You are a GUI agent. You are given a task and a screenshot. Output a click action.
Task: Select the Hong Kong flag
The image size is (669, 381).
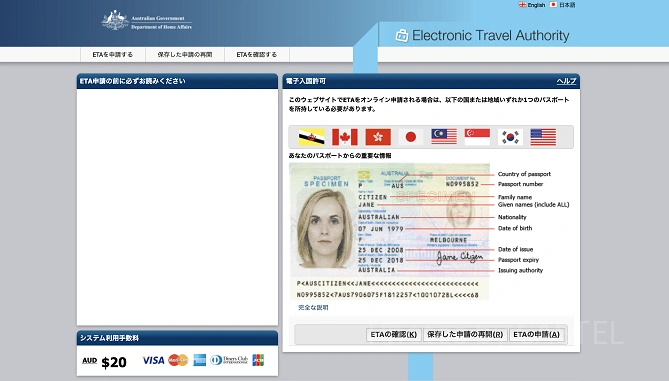(x=378, y=137)
